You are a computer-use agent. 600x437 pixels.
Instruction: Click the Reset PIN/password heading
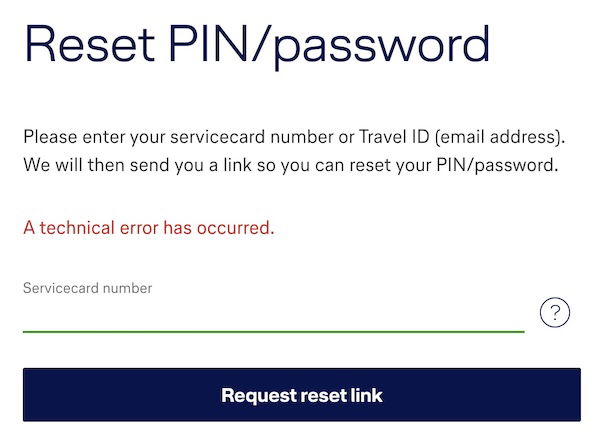coord(257,44)
